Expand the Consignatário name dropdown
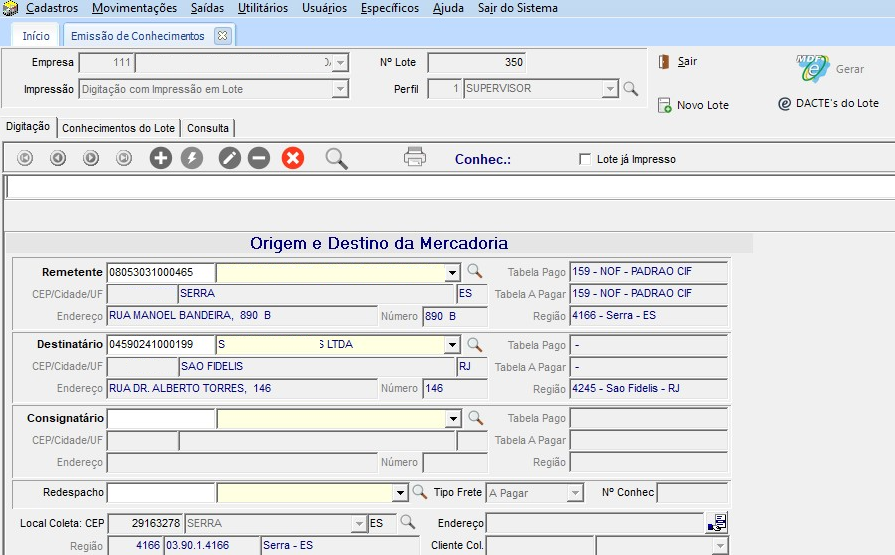This screenshot has height=555, width=895. [453, 419]
